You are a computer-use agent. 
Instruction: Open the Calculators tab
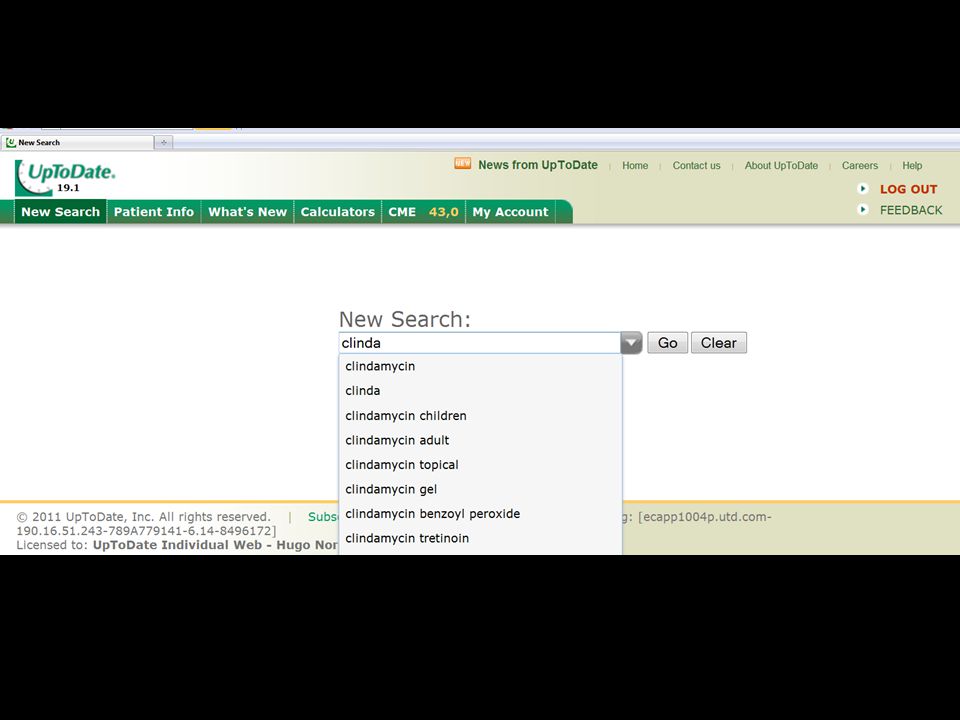coord(337,212)
